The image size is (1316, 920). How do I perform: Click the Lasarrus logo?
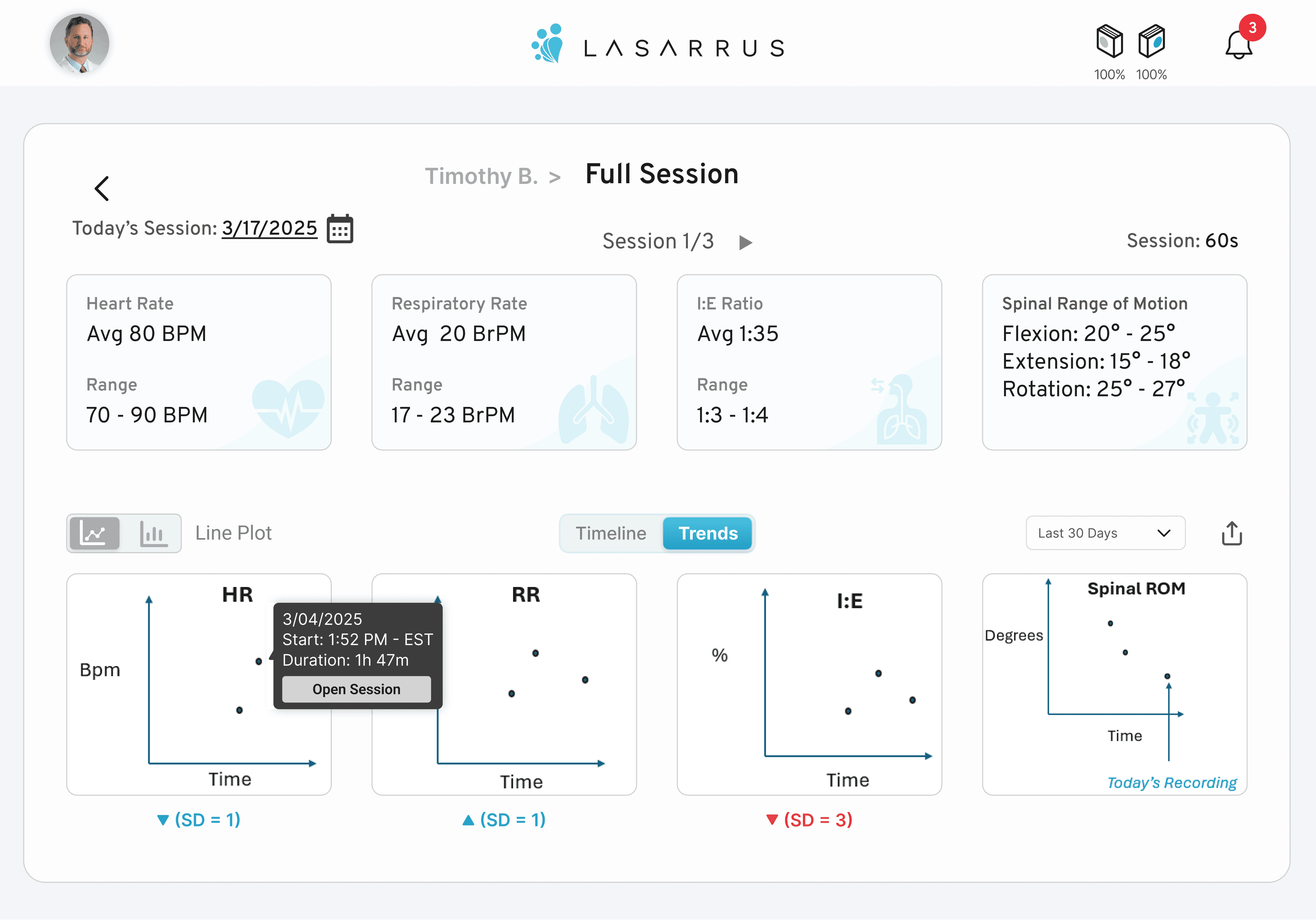click(657, 45)
